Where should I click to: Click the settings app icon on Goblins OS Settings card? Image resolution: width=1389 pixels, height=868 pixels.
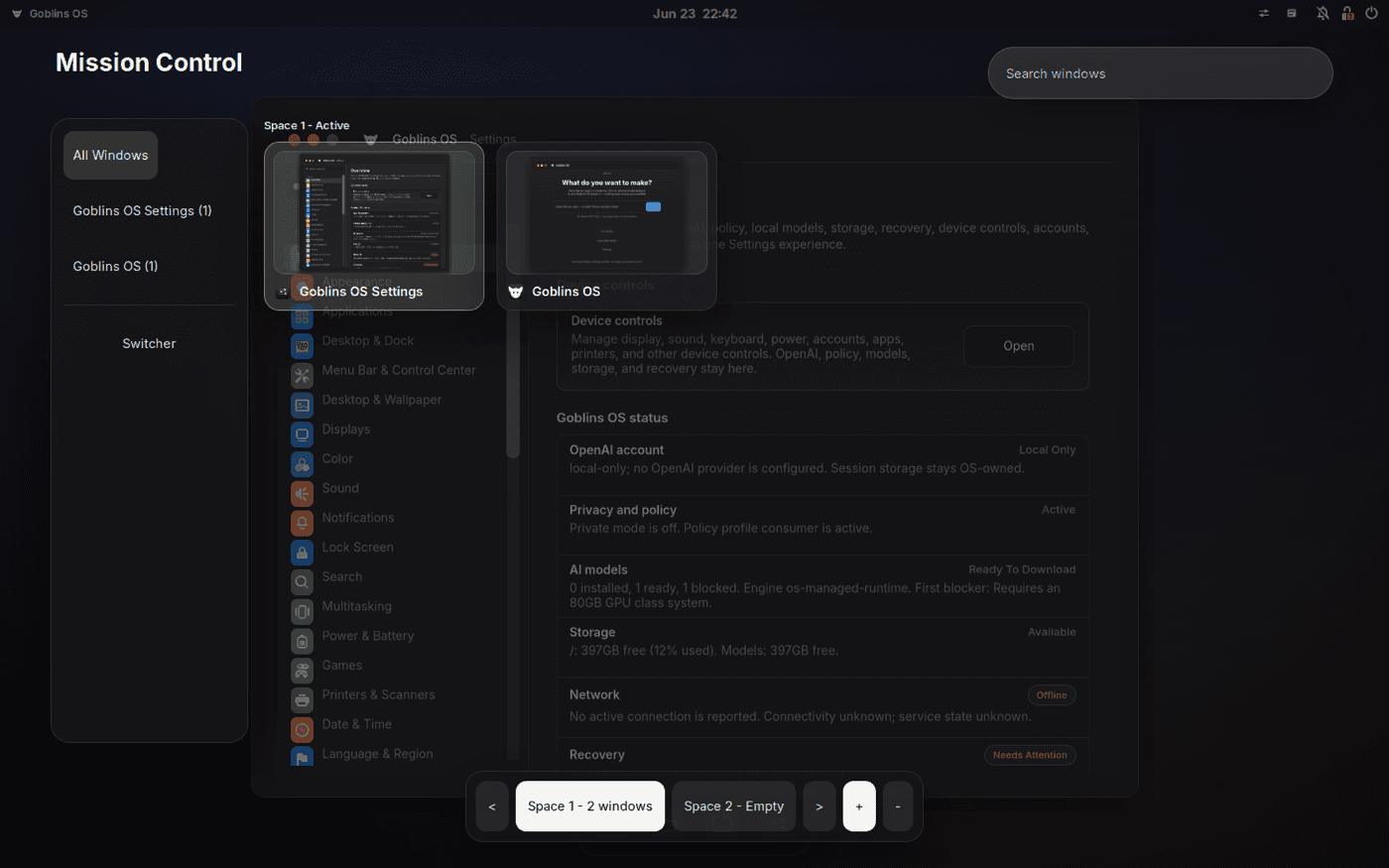tap(283, 292)
